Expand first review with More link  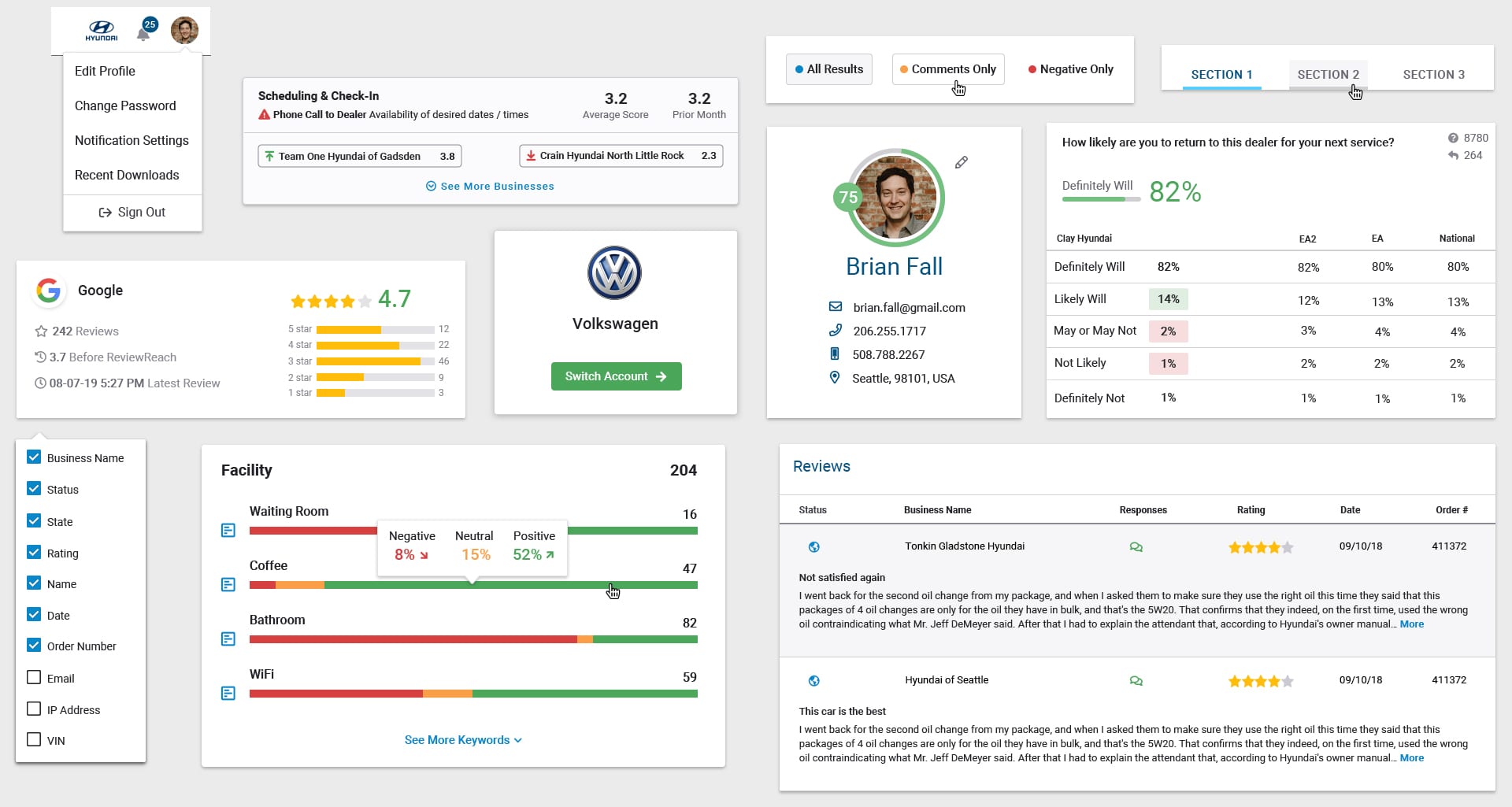tap(1411, 624)
